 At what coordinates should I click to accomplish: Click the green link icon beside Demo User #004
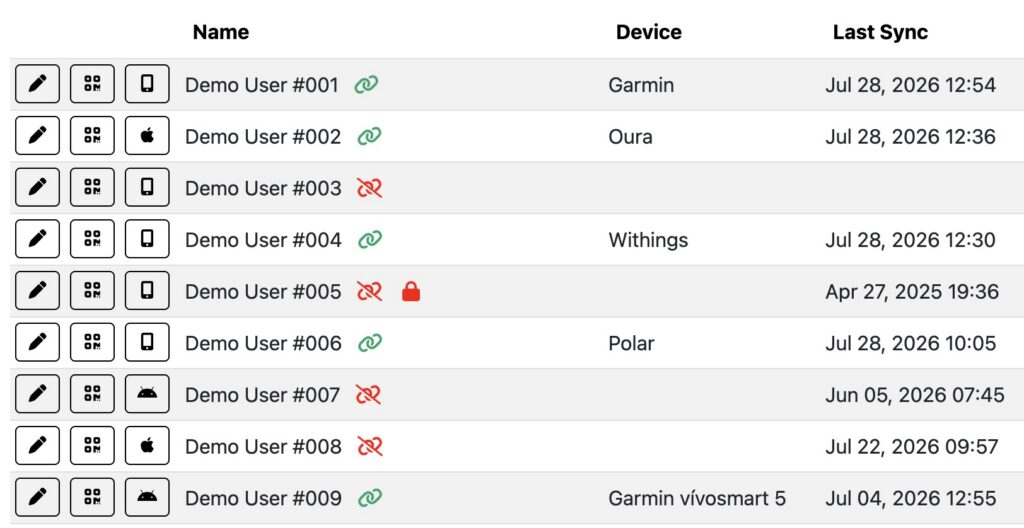(x=370, y=240)
